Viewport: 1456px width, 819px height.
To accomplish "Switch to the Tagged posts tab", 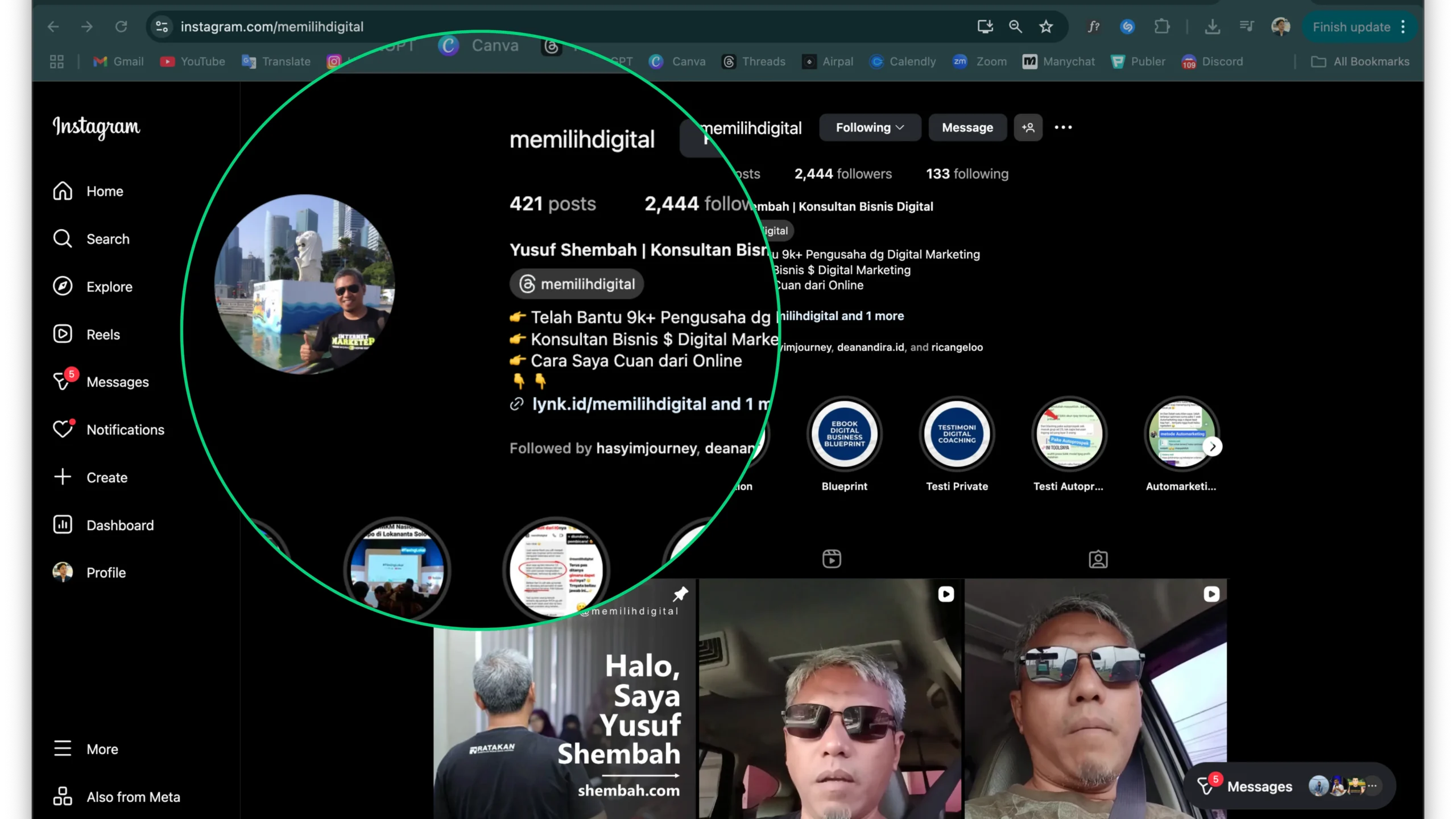I will pos(1098,559).
